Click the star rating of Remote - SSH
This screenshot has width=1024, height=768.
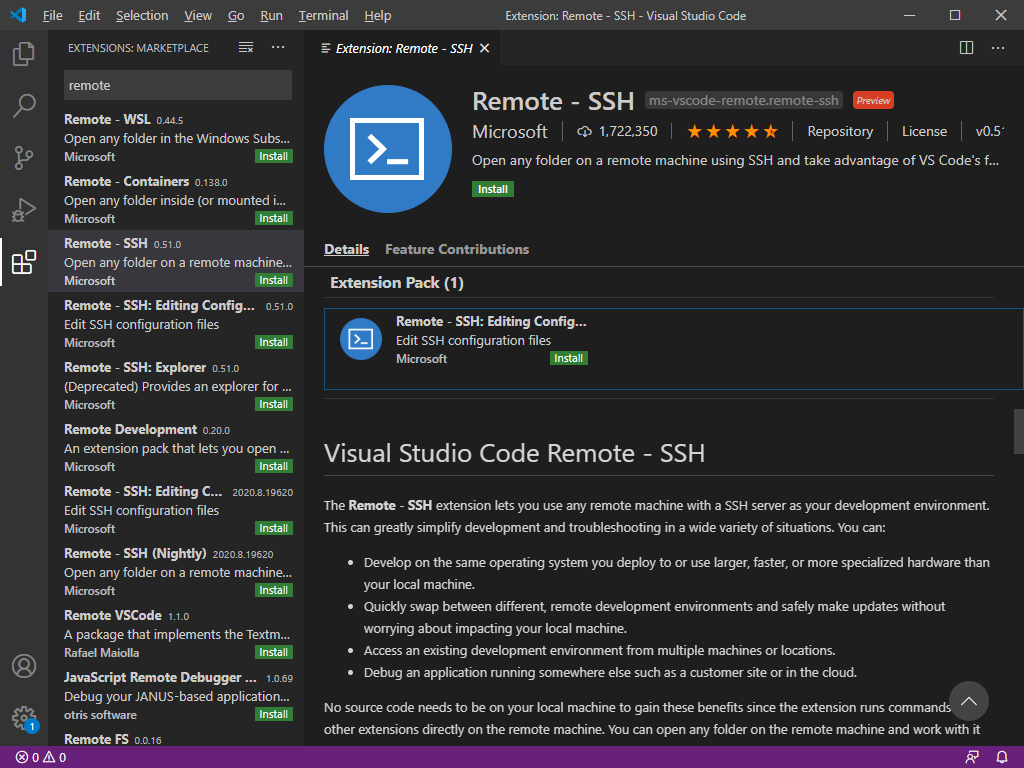(732, 132)
